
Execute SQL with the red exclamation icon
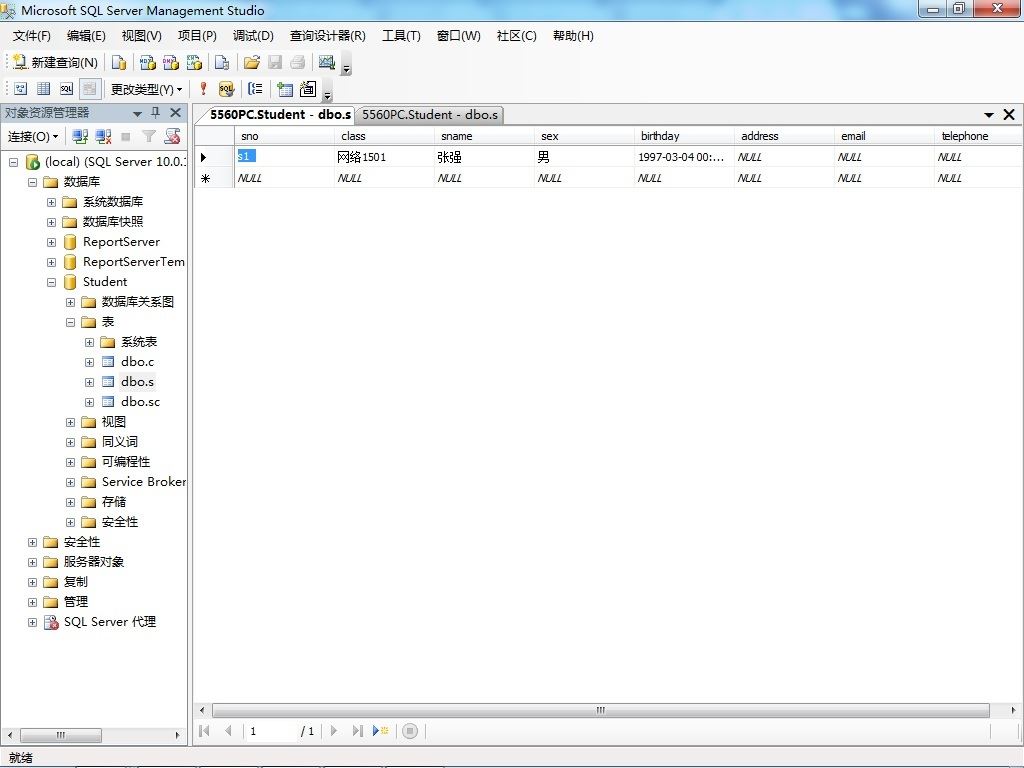click(203, 89)
